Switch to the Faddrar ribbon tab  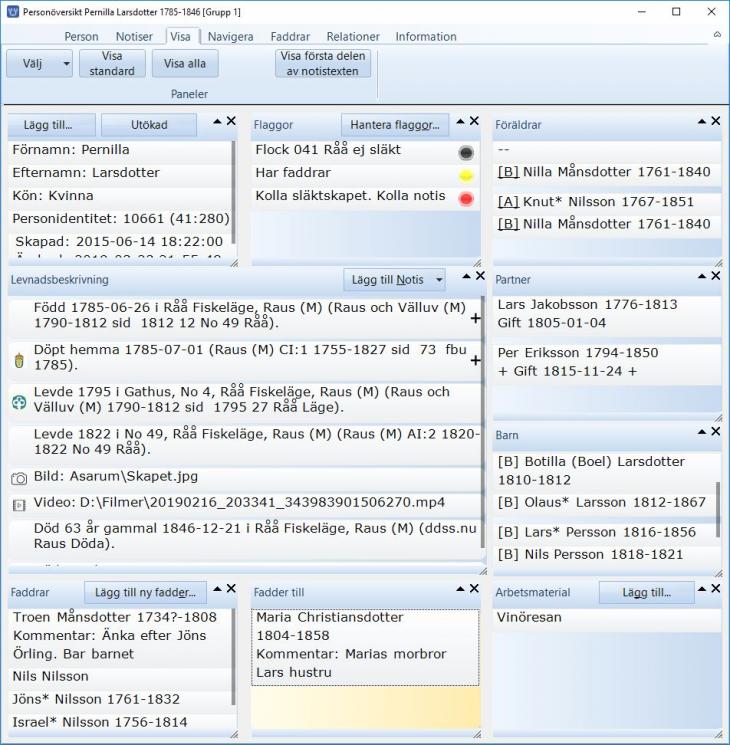tap(290, 37)
